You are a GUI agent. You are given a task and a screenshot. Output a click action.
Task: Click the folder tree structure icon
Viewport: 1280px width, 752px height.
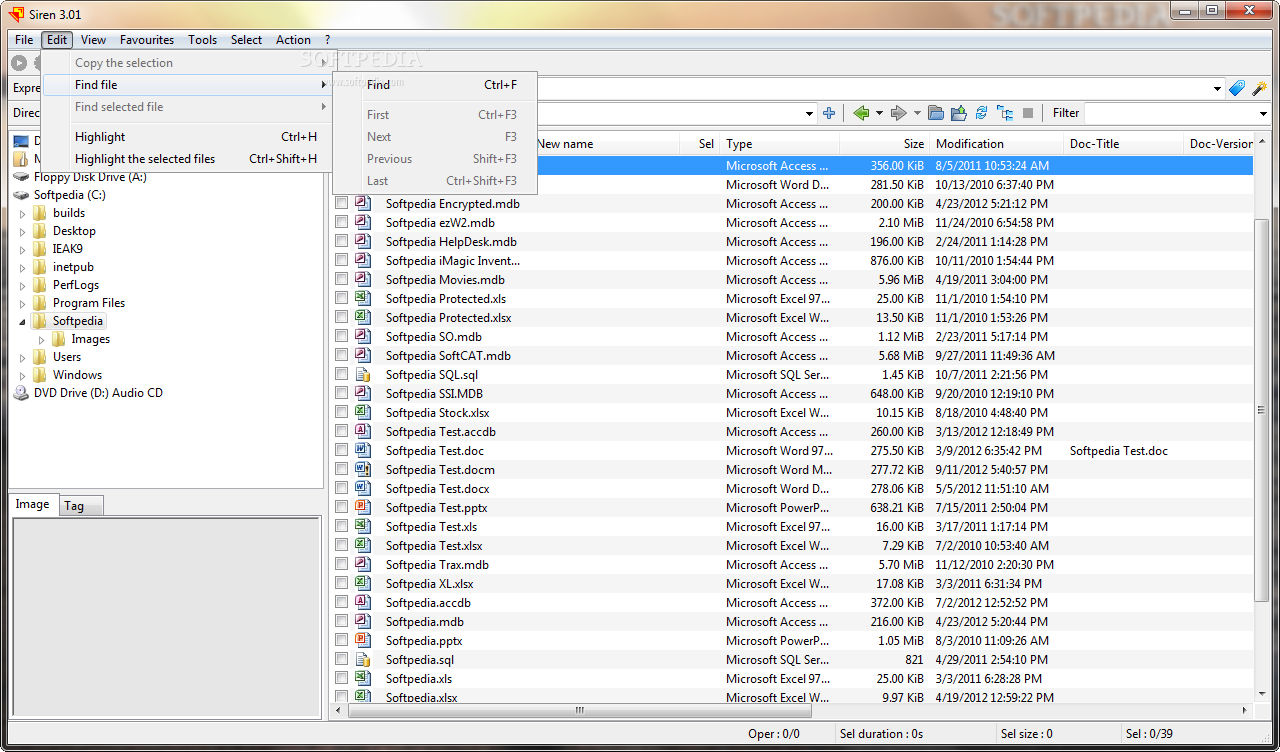(1005, 113)
